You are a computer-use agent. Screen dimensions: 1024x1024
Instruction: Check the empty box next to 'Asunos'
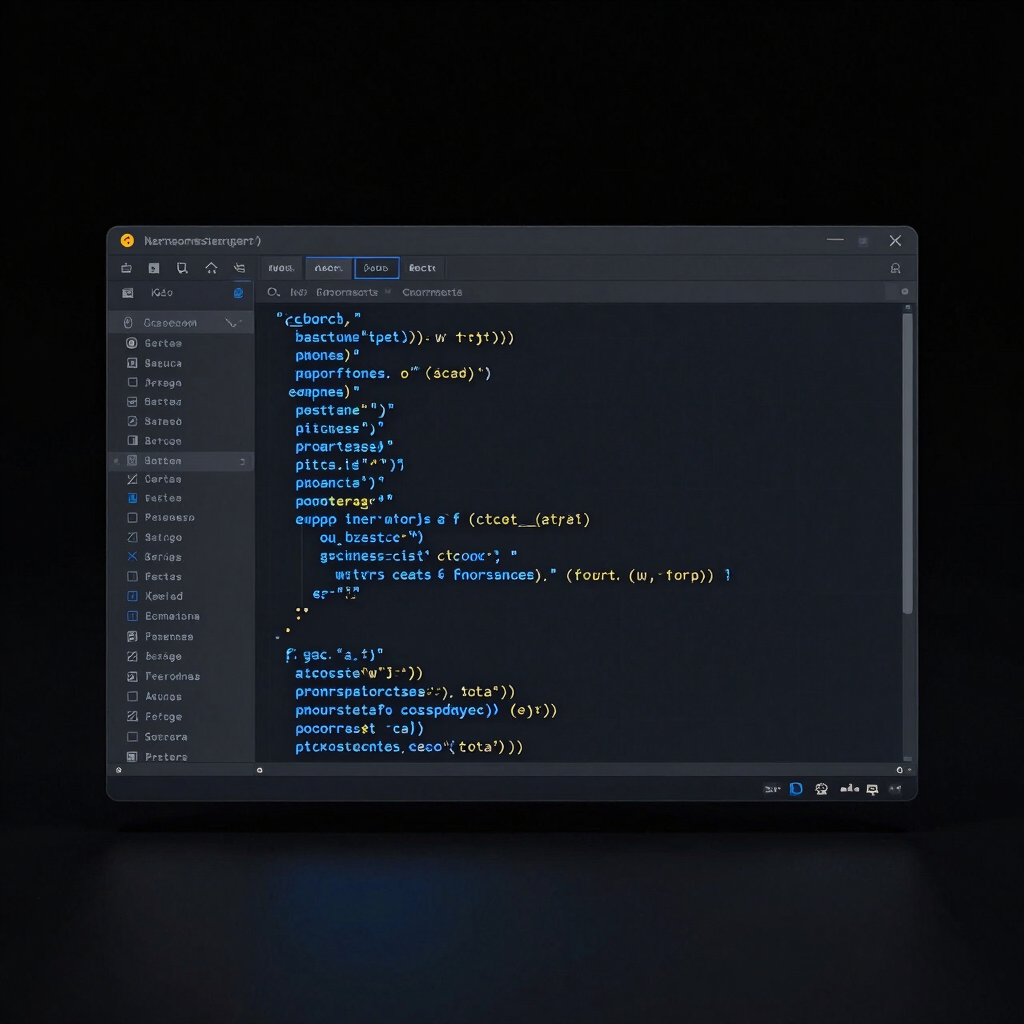[x=132, y=696]
